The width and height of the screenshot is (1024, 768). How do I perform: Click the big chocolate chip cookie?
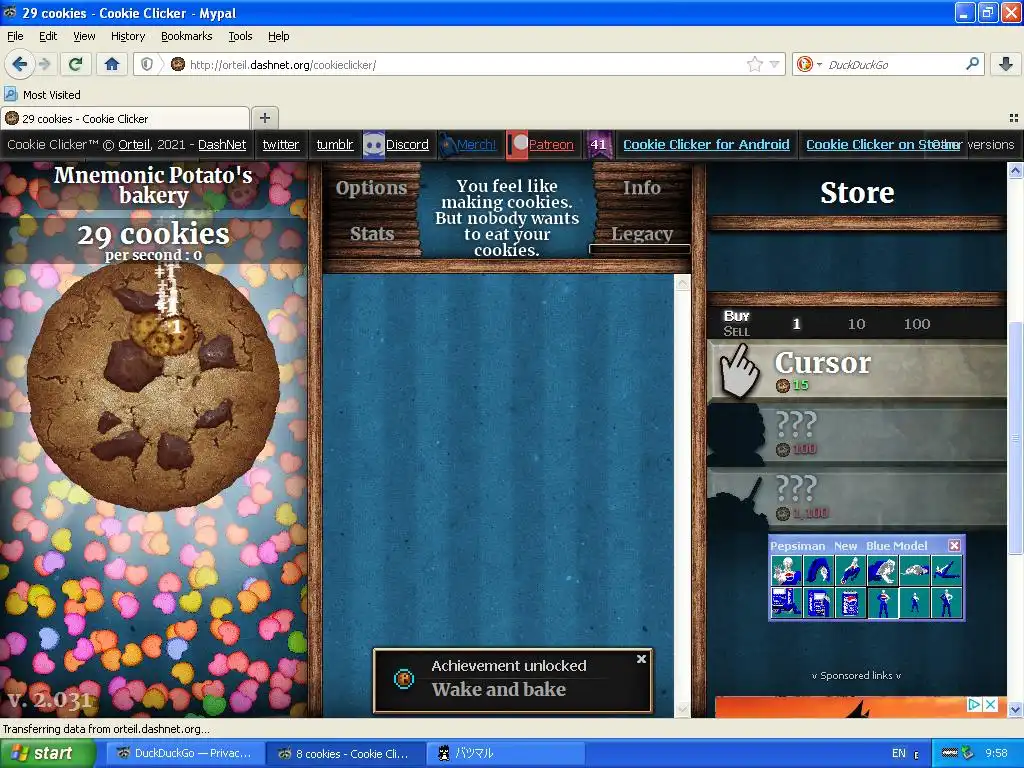(x=153, y=385)
